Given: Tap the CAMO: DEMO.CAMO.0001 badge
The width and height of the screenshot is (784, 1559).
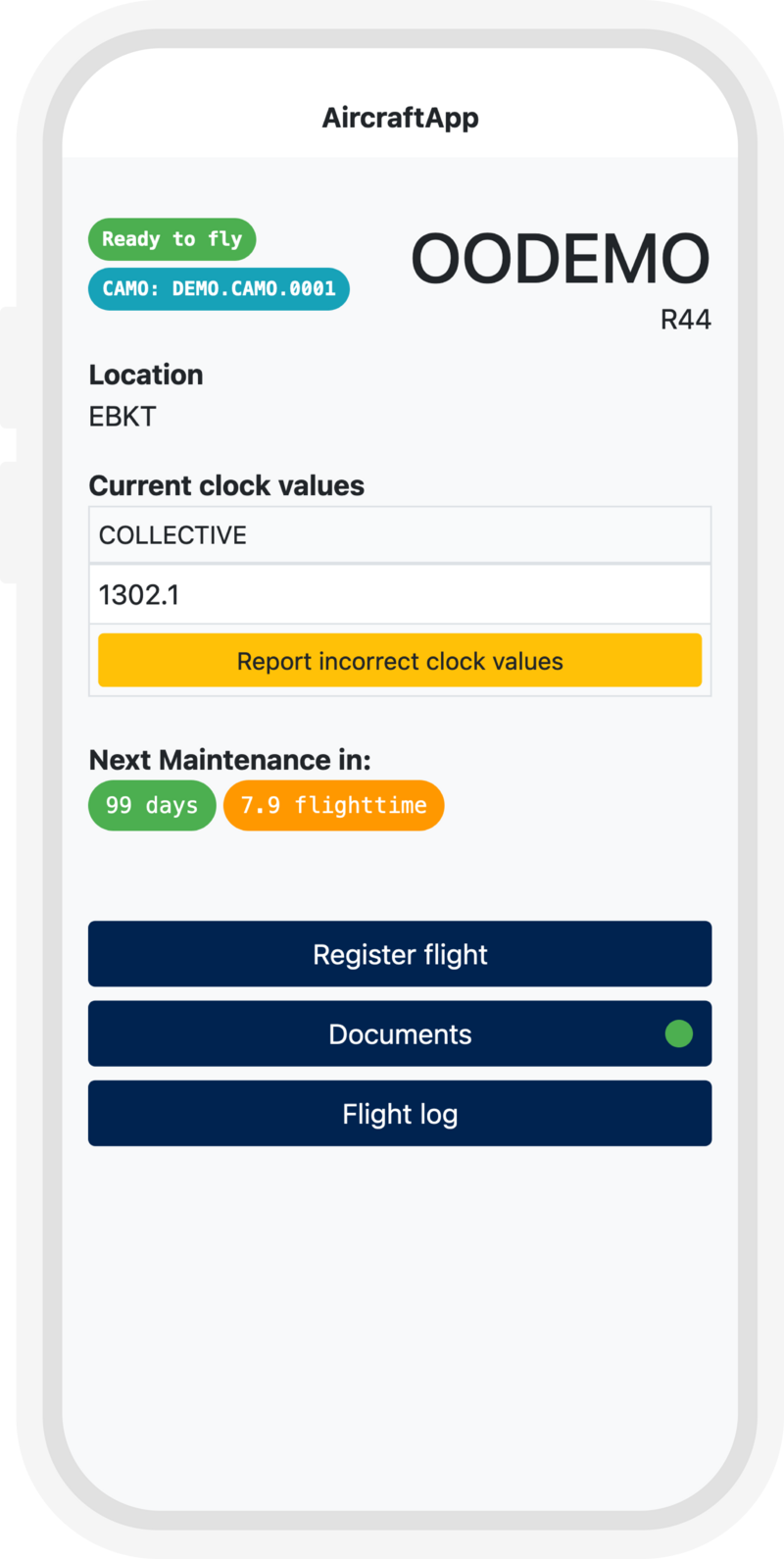Looking at the screenshot, I should pos(219,289).
